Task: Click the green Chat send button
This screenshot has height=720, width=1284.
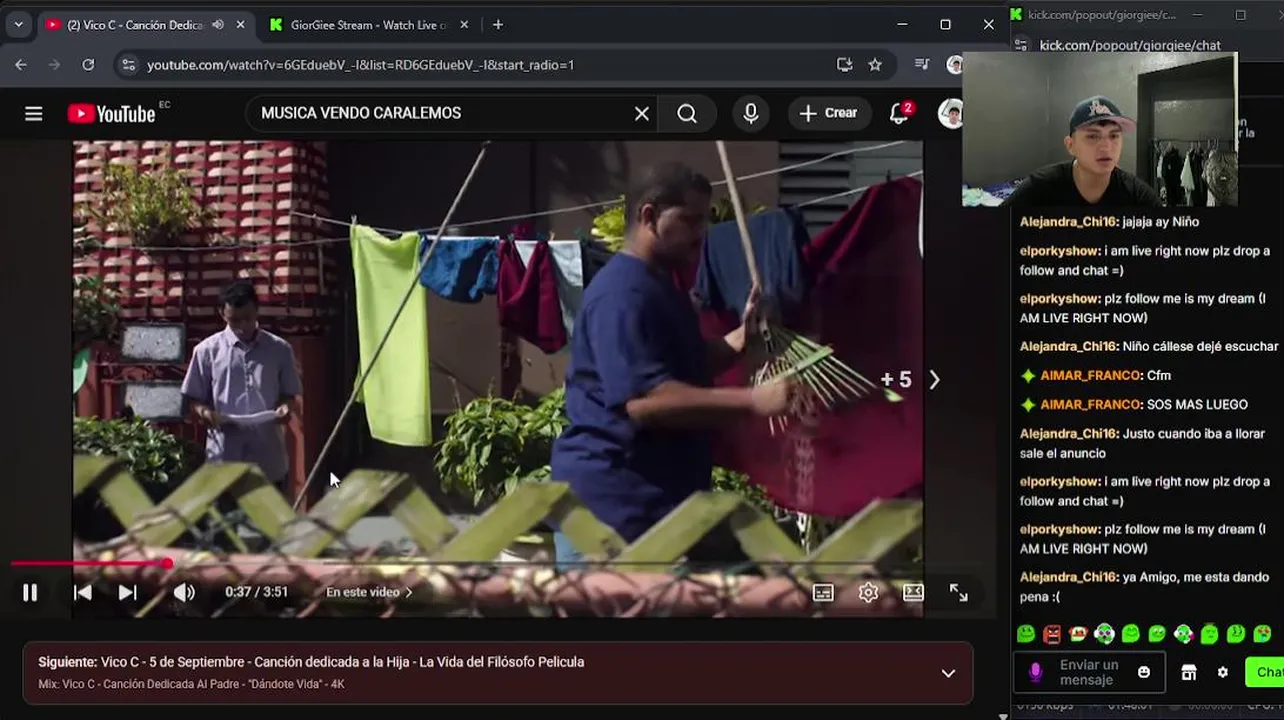Action: point(1265,673)
